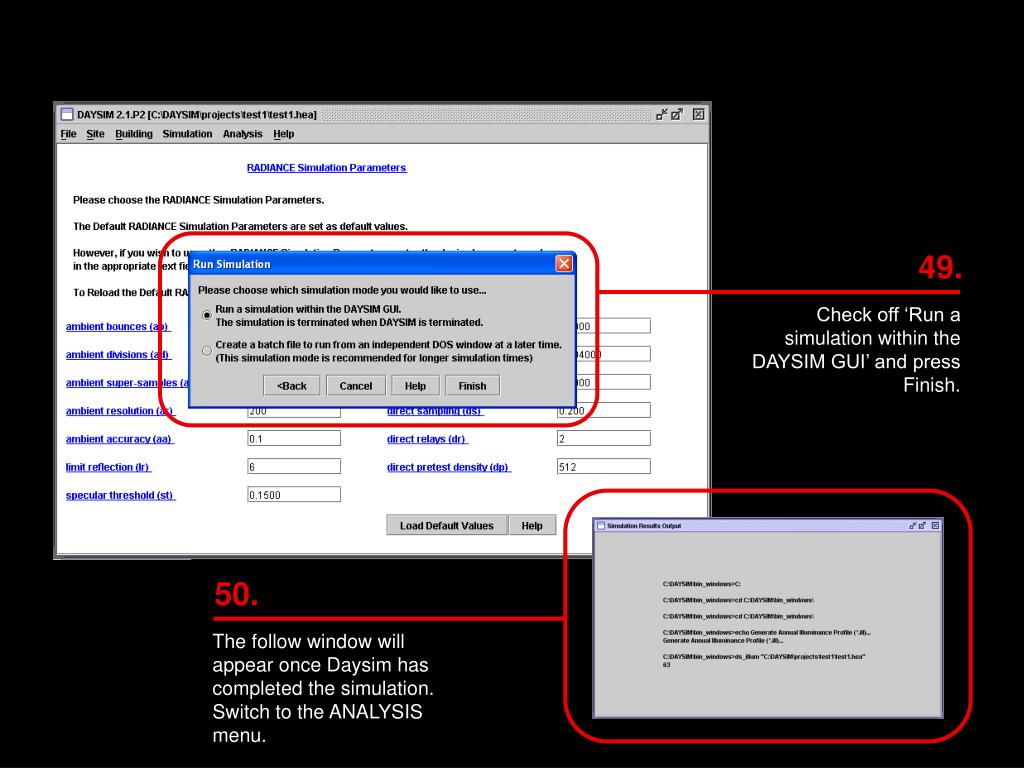Open the Site menu

coord(95,134)
